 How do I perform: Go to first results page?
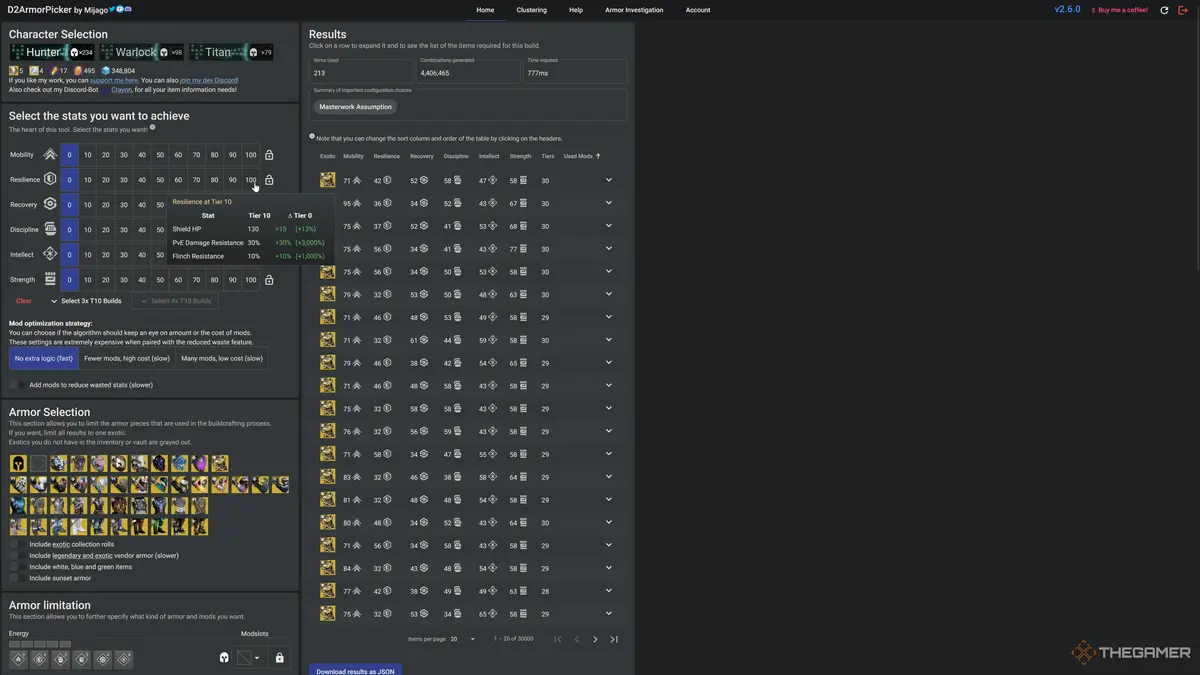pyautogui.click(x=558, y=639)
